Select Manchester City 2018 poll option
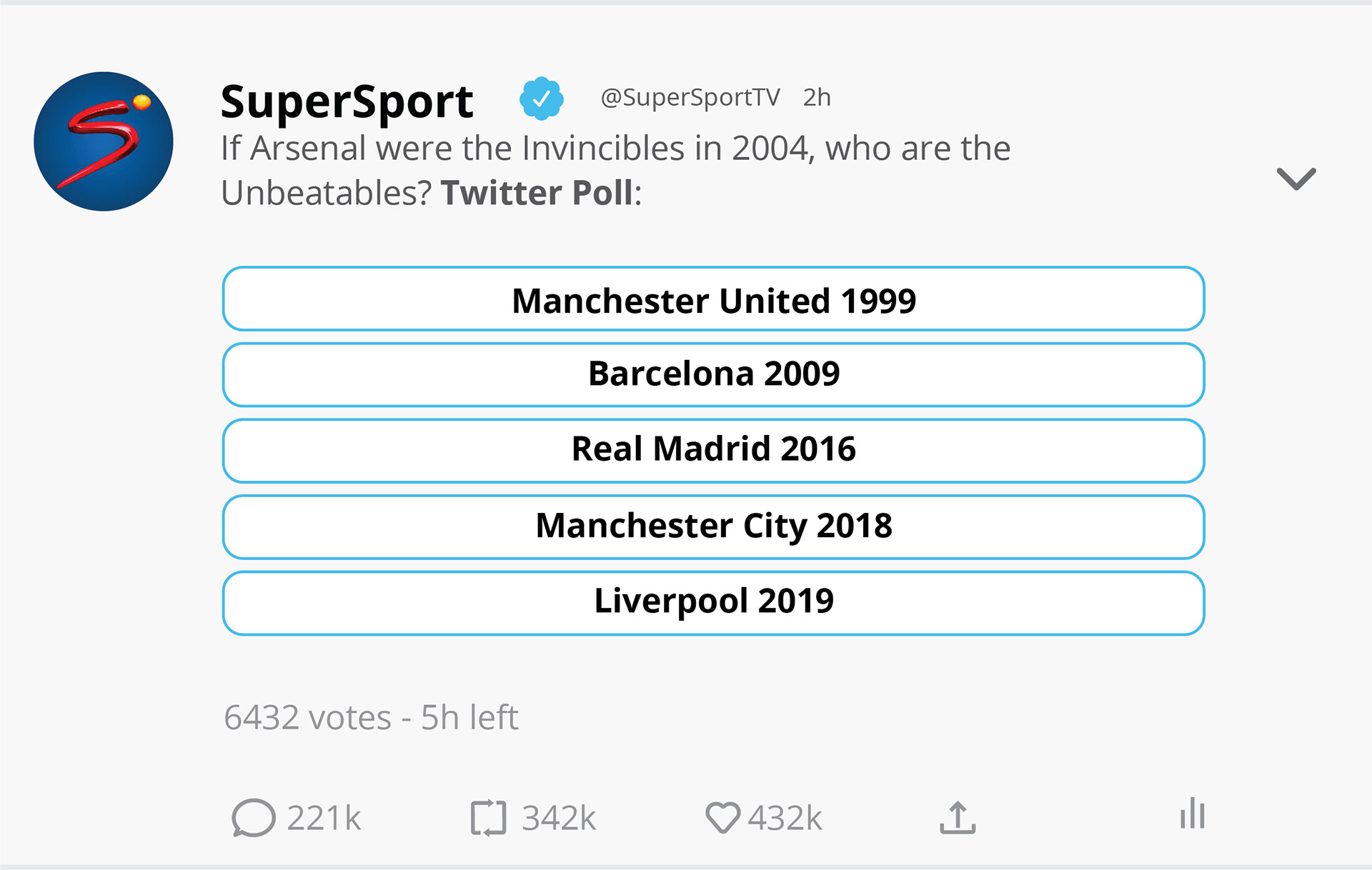The image size is (1372, 870). click(x=713, y=527)
